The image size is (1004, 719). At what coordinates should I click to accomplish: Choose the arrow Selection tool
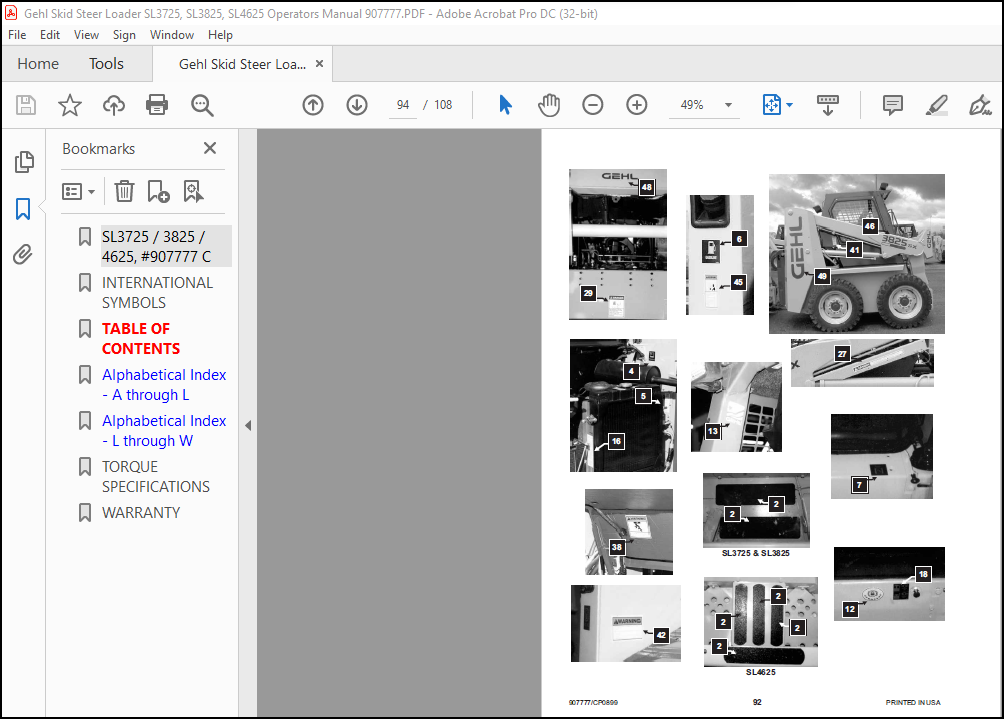505,105
